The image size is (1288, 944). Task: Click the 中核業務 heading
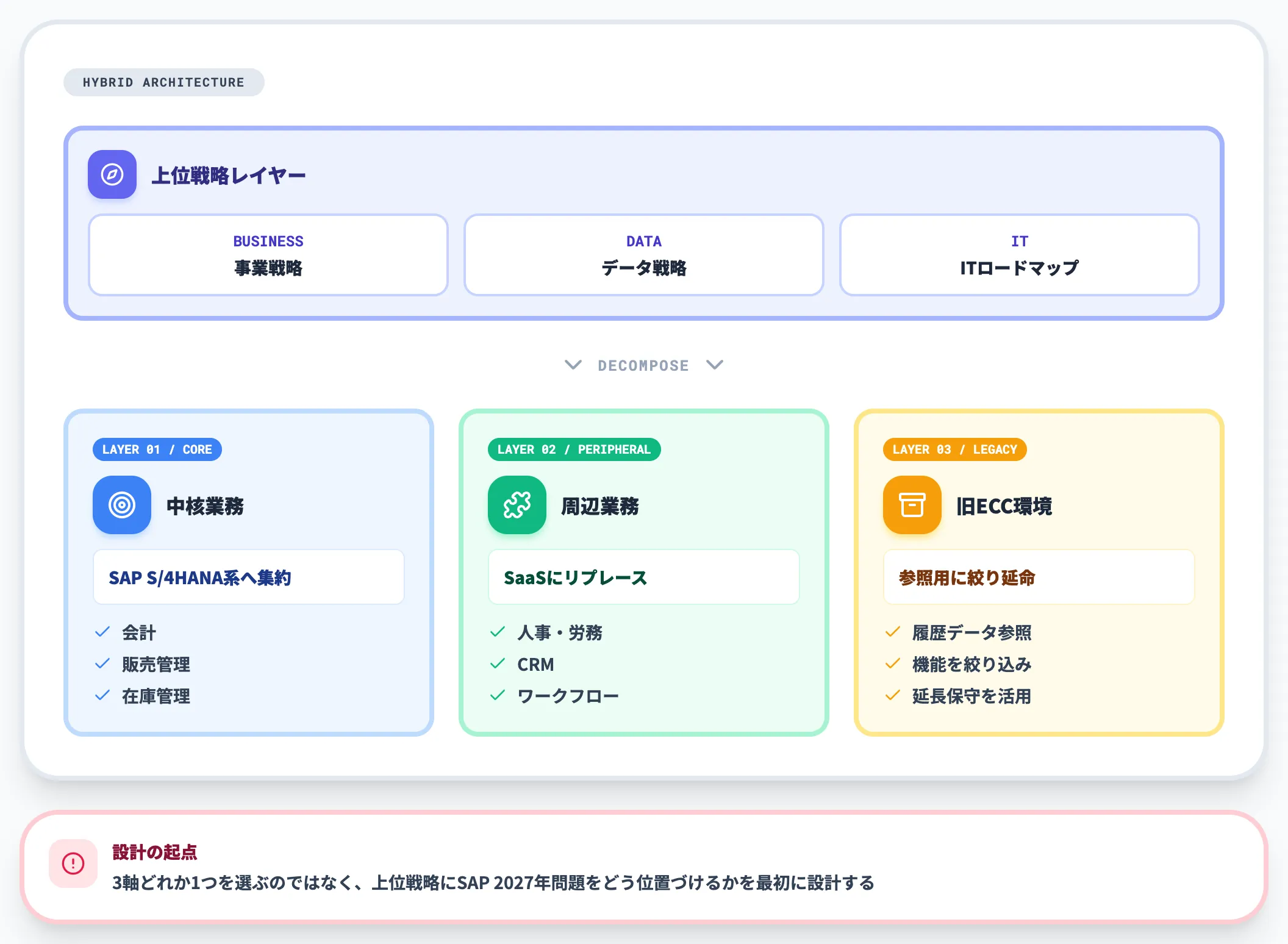click(205, 506)
